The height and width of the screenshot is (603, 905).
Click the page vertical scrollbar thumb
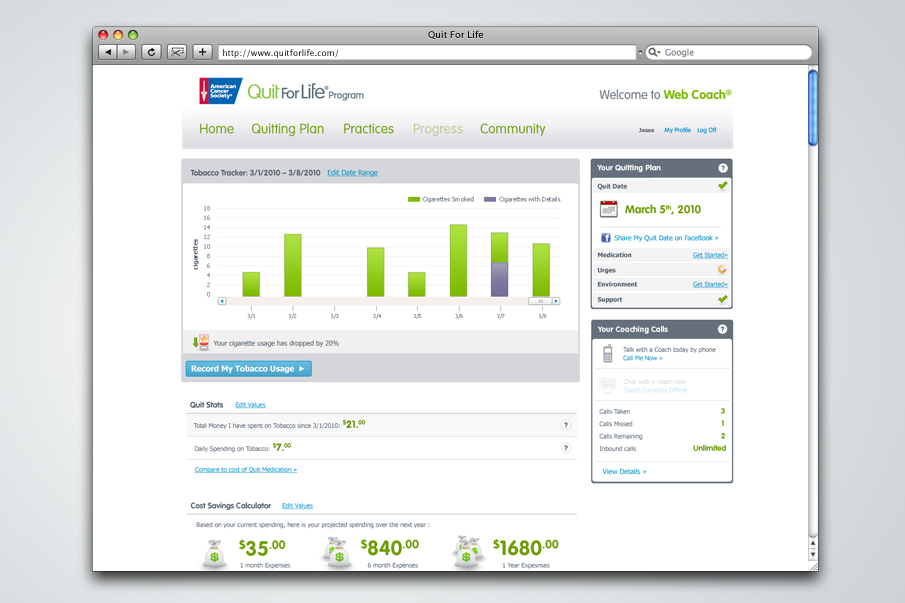point(813,107)
